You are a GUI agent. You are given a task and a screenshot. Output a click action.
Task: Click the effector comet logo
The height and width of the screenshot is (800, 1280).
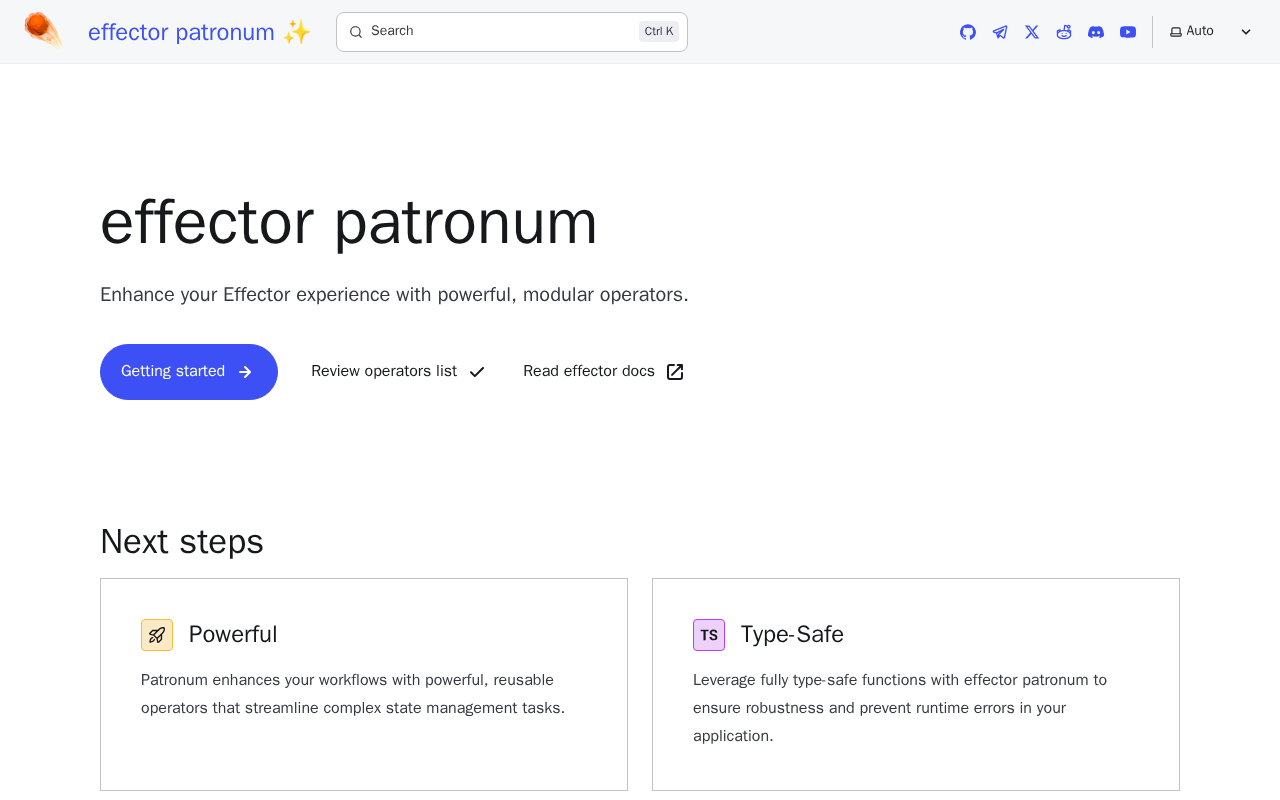click(x=43, y=30)
